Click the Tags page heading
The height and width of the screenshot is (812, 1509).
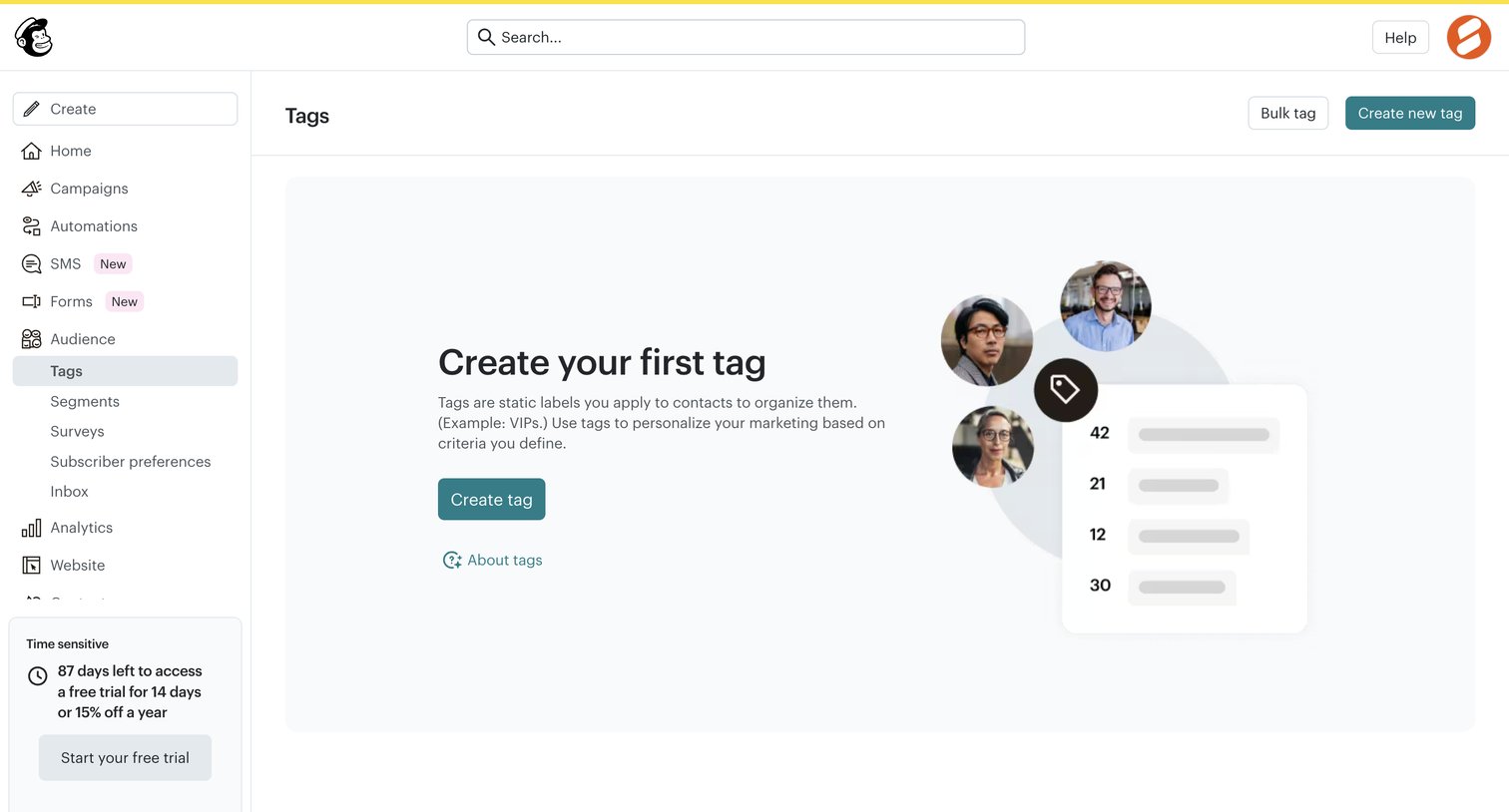[x=307, y=116]
